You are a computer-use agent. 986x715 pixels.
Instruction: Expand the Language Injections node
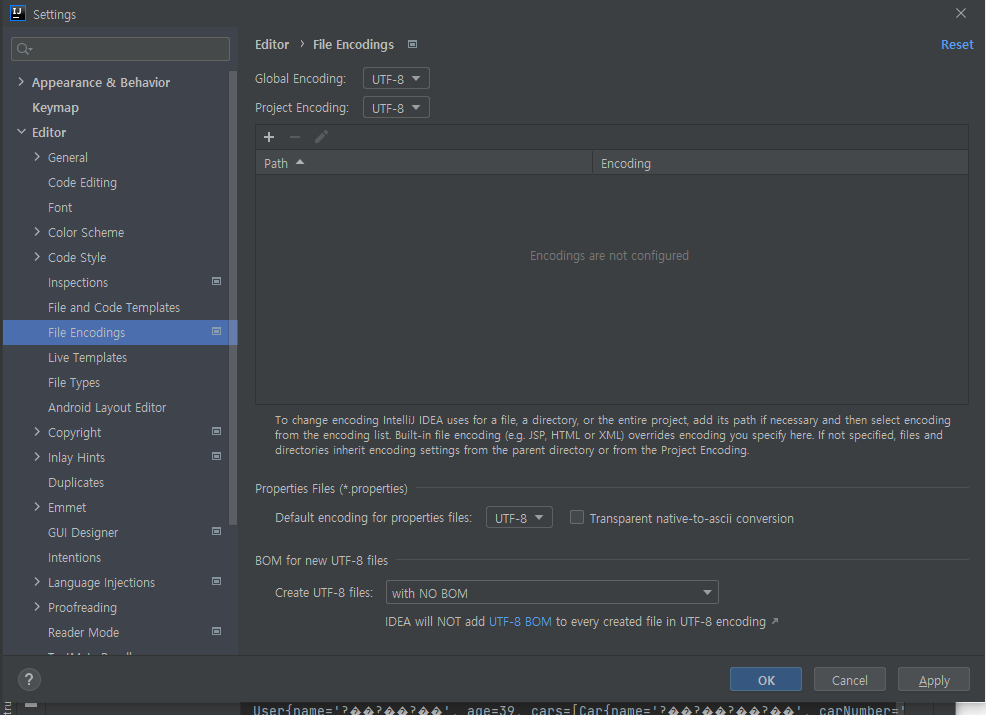point(36,582)
